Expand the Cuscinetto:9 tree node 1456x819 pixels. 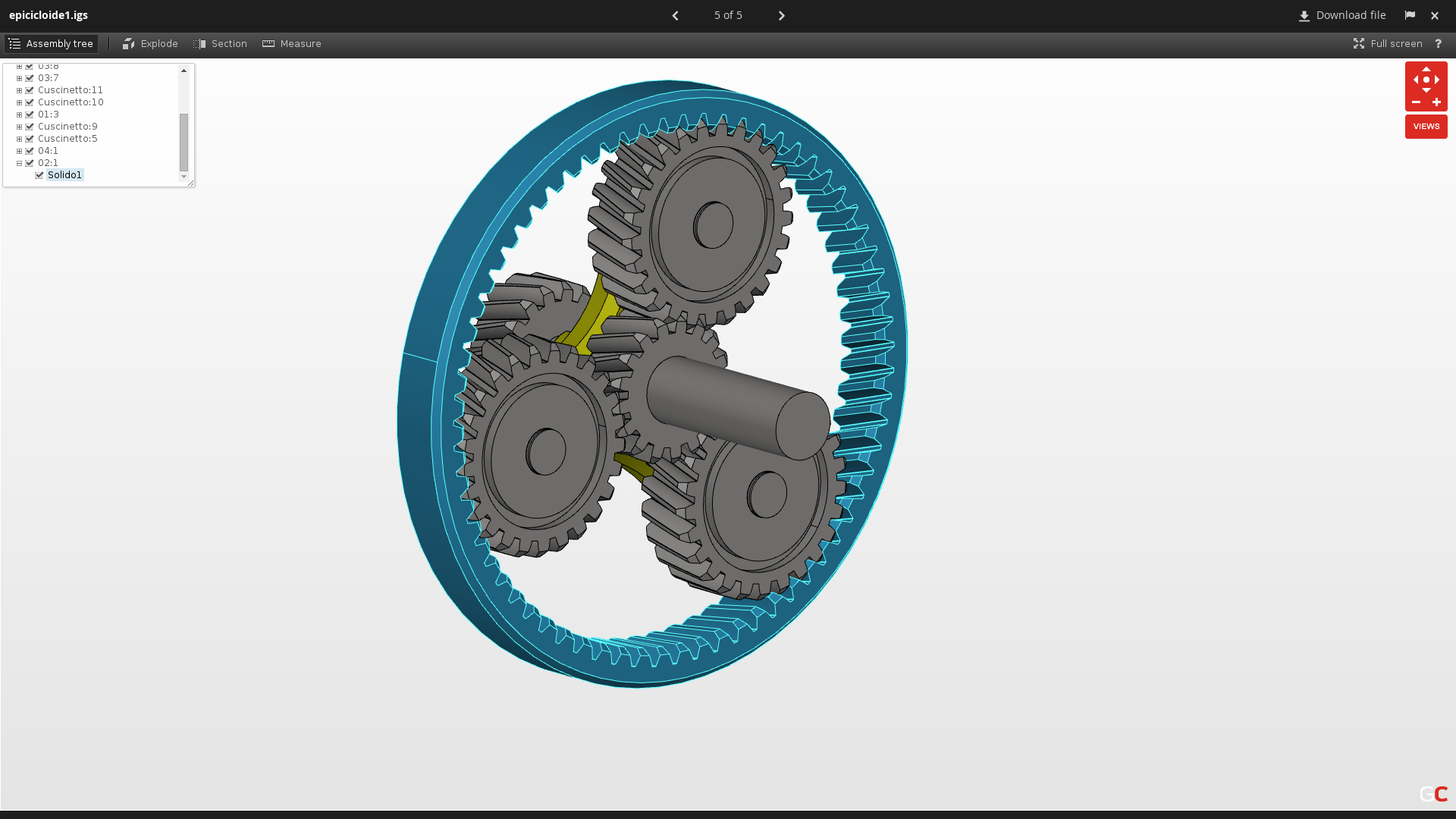click(20, 127)
